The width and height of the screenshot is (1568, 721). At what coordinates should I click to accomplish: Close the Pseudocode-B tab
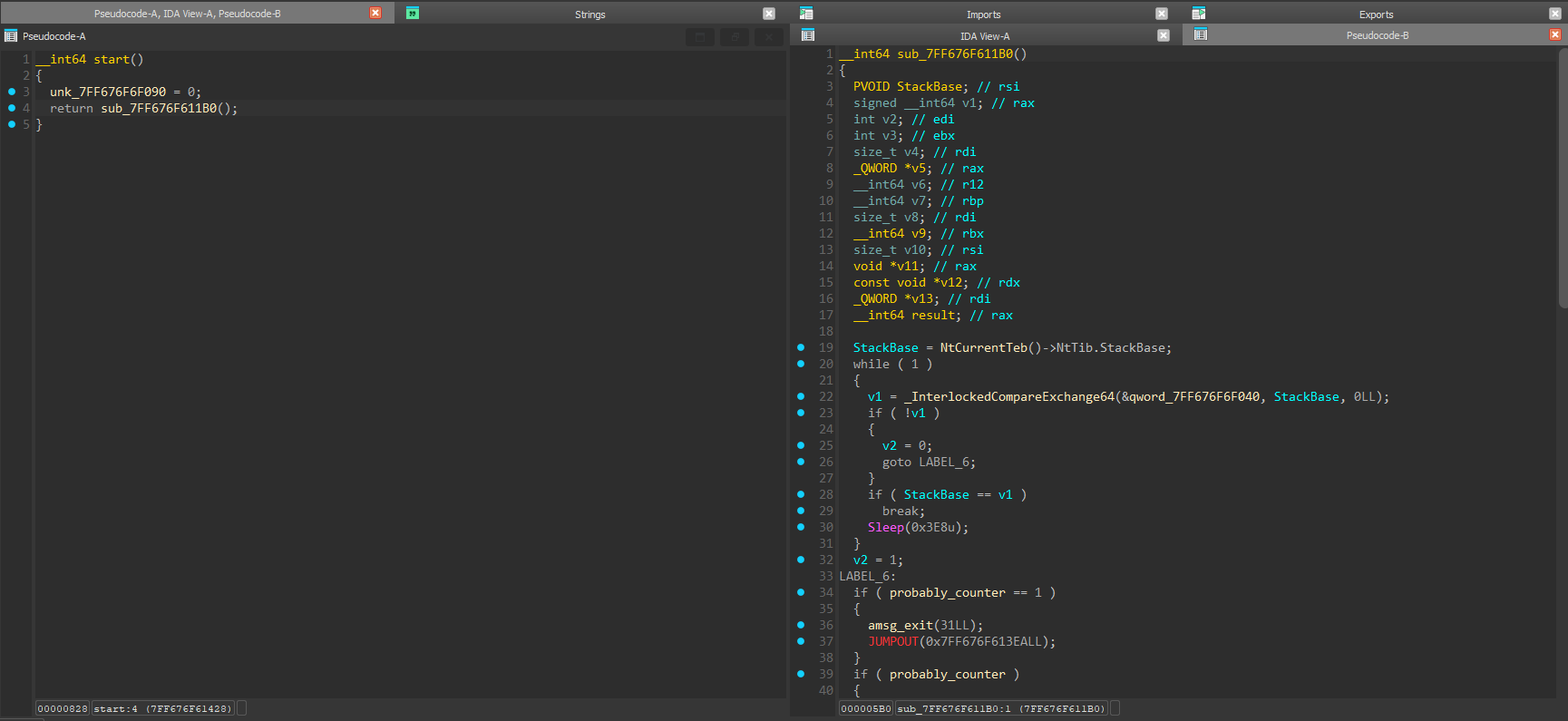click(1555, 34)
